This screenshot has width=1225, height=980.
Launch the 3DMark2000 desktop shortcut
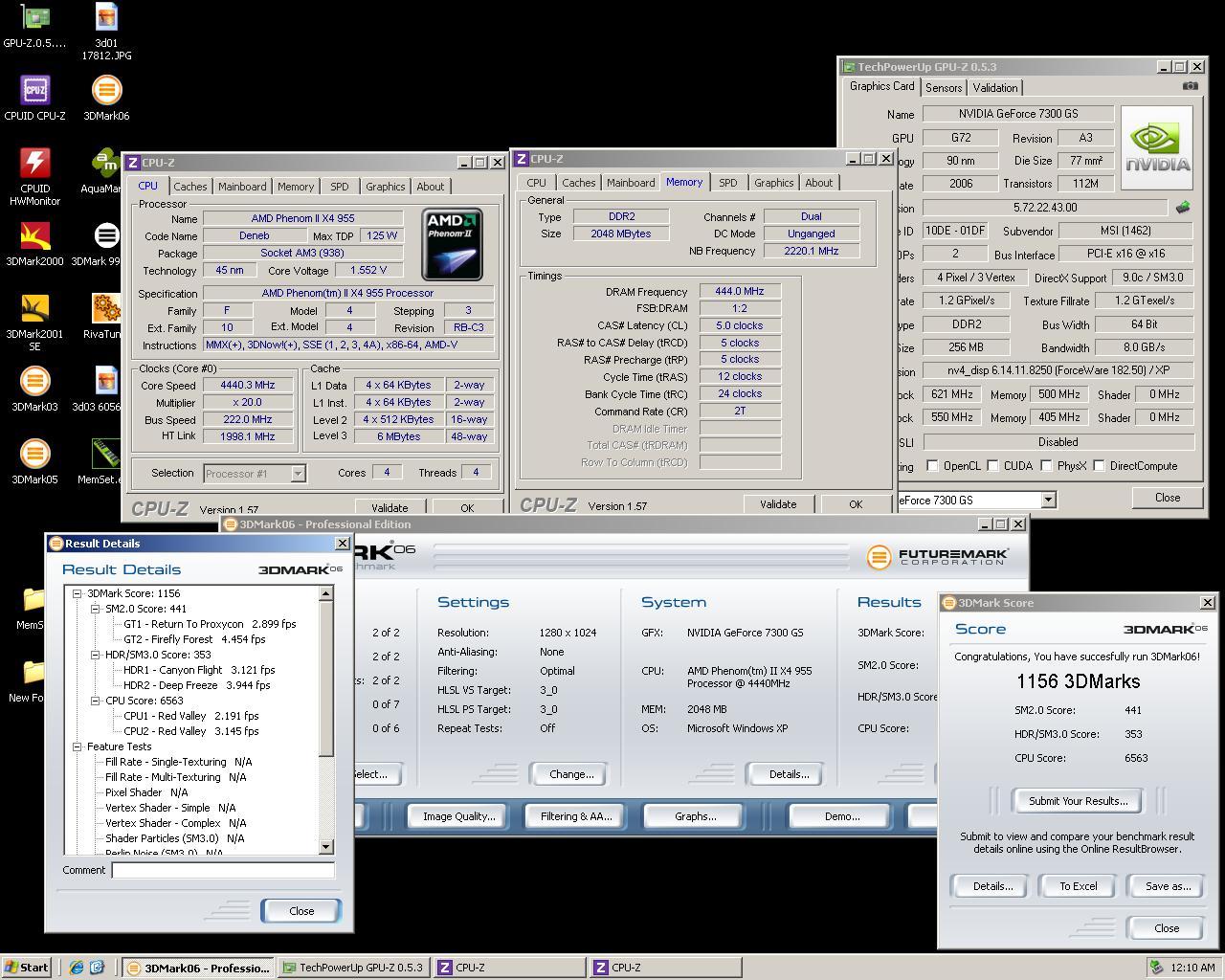34,235
